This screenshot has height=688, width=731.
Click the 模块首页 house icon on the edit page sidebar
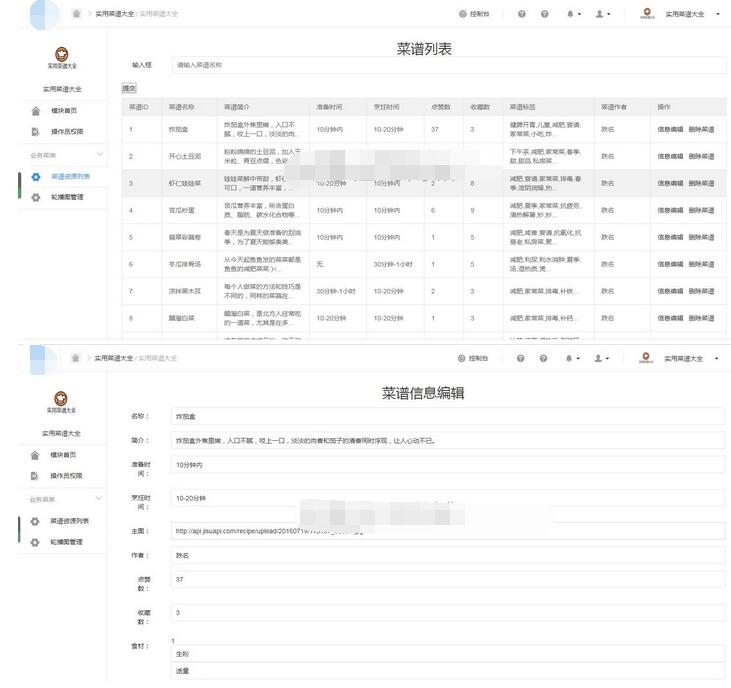(36, 454)
